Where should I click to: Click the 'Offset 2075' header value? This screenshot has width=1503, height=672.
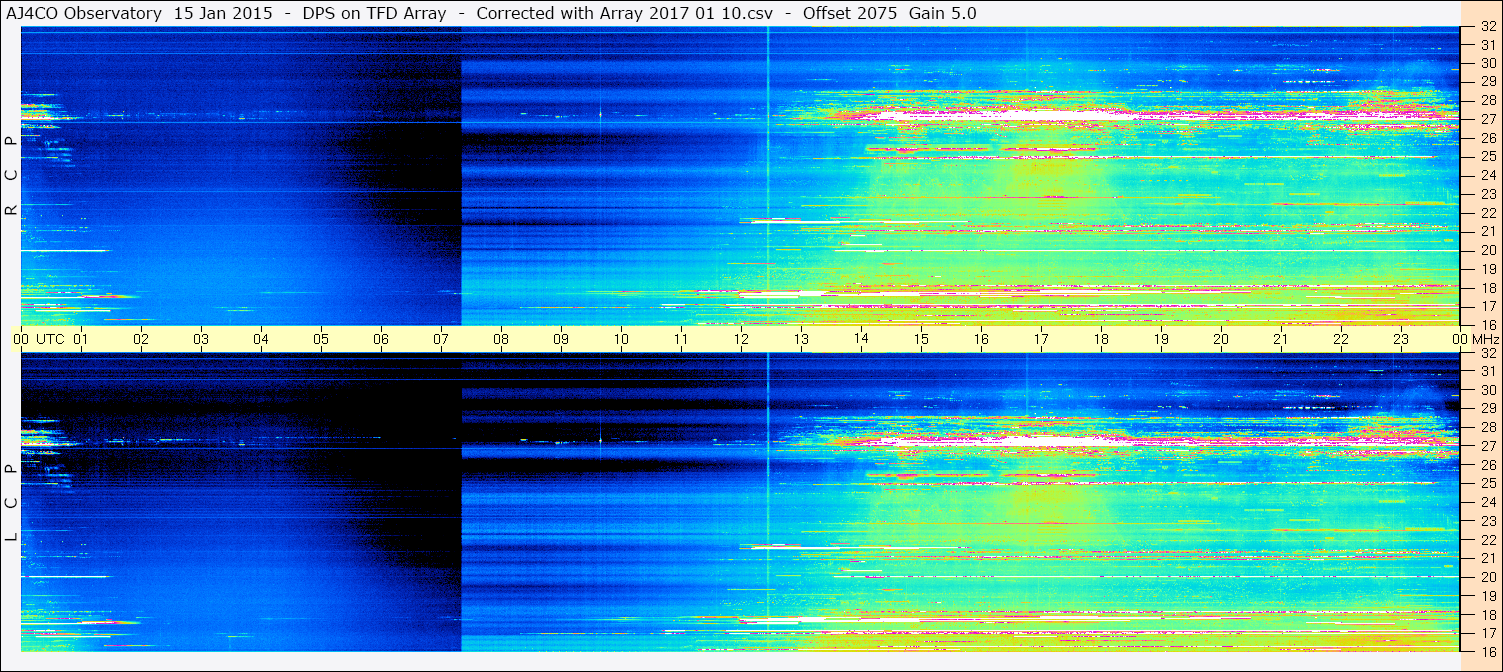[850, 13]
